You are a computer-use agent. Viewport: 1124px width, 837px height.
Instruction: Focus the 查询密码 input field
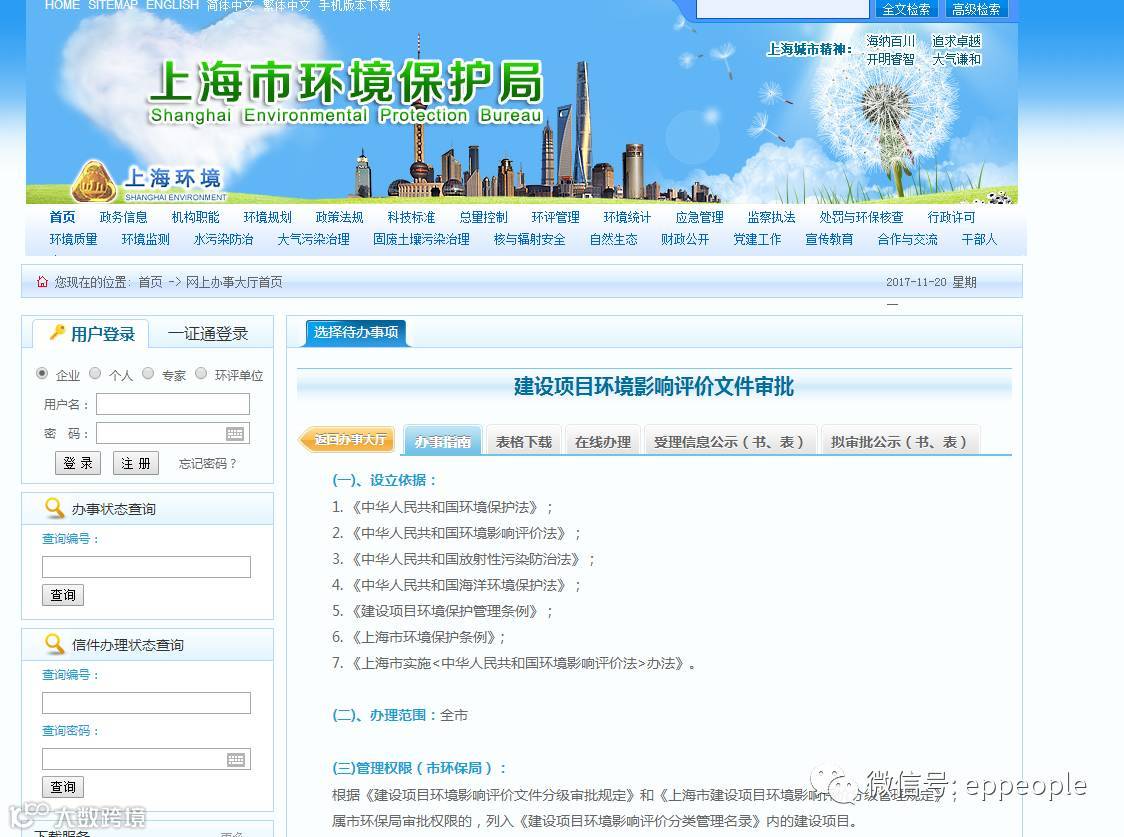click(x=146, y=759)
